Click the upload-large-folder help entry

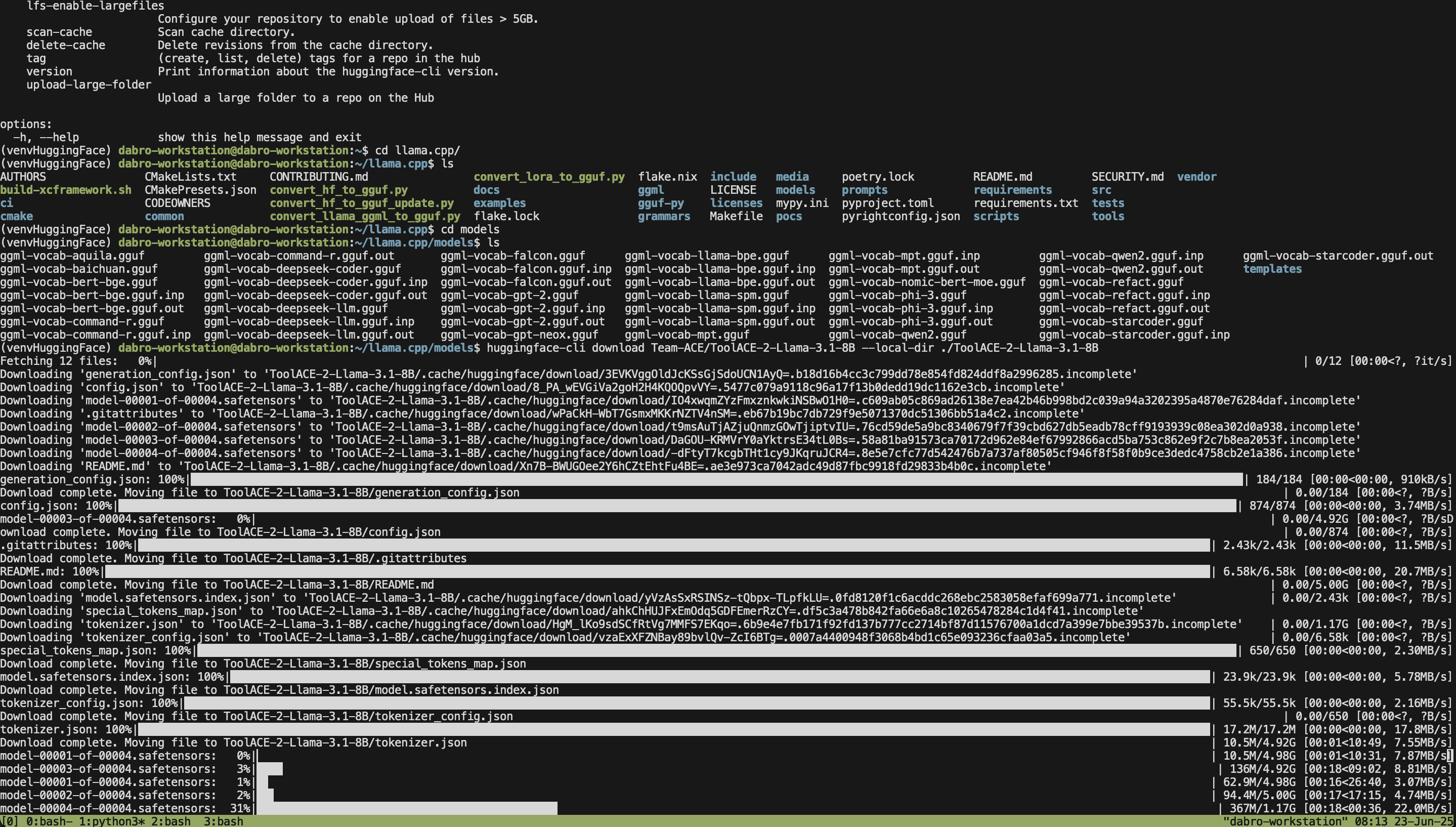[x=89, y=85]
